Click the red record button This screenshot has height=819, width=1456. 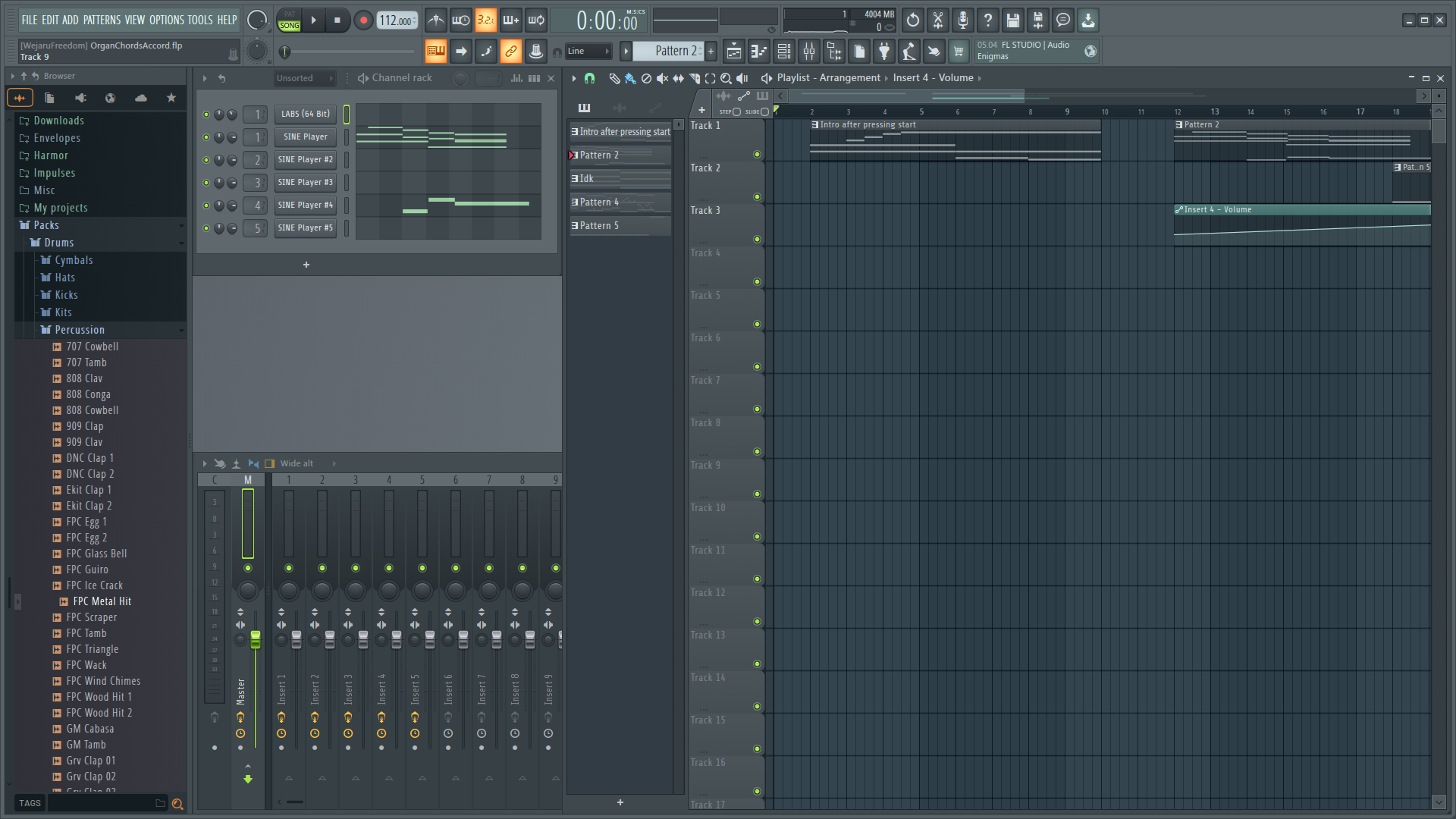363,20
